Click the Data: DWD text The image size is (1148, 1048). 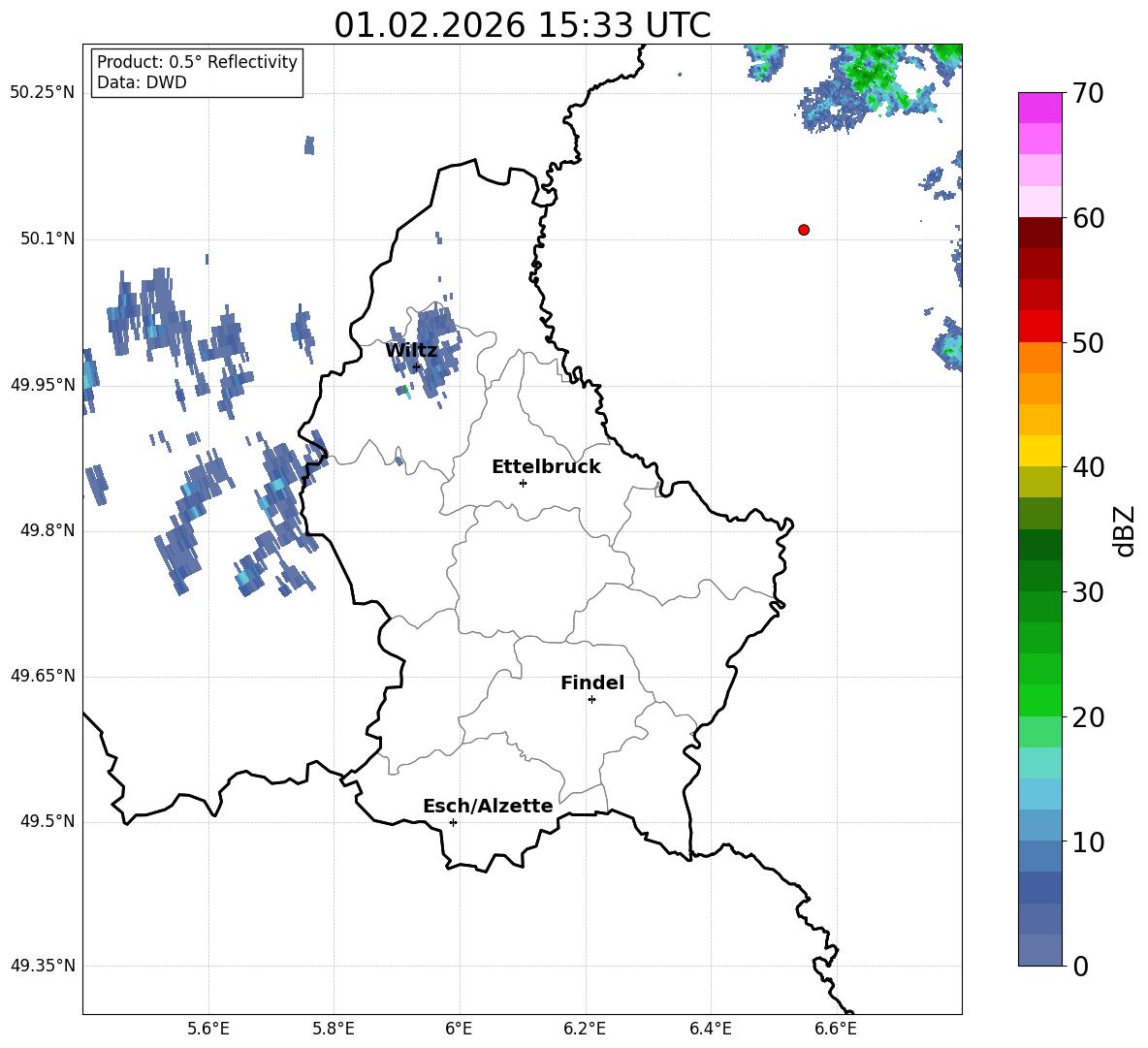[142, 82]
